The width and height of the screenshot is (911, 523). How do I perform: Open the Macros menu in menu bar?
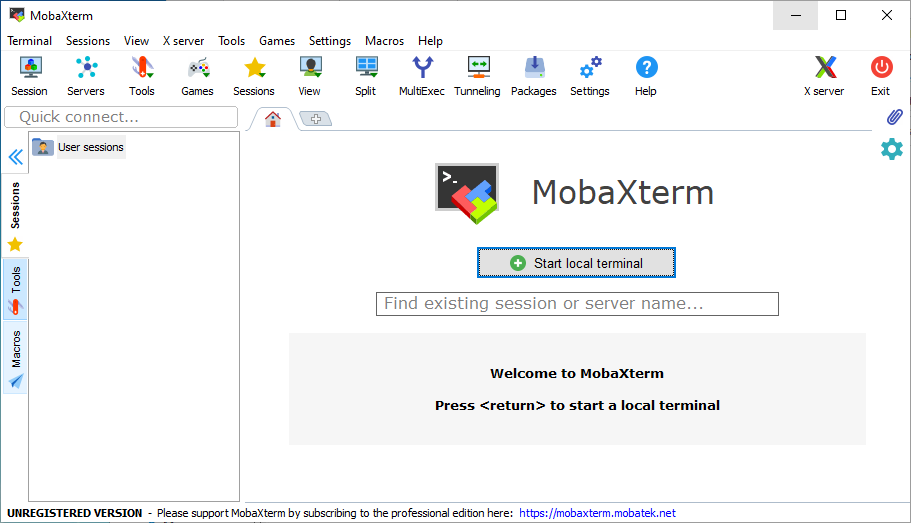point(384,41)
